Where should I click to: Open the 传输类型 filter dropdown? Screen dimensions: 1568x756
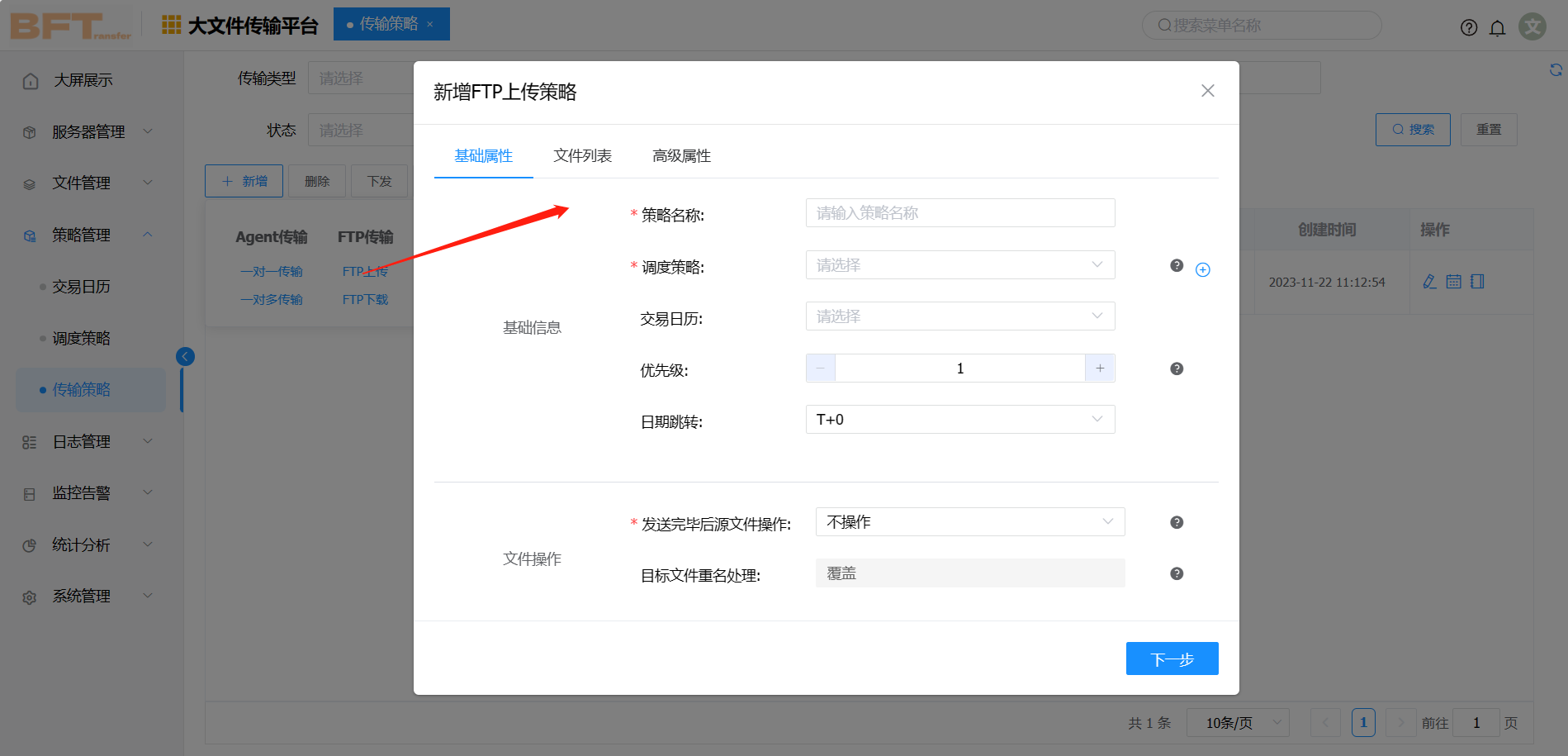361,78
